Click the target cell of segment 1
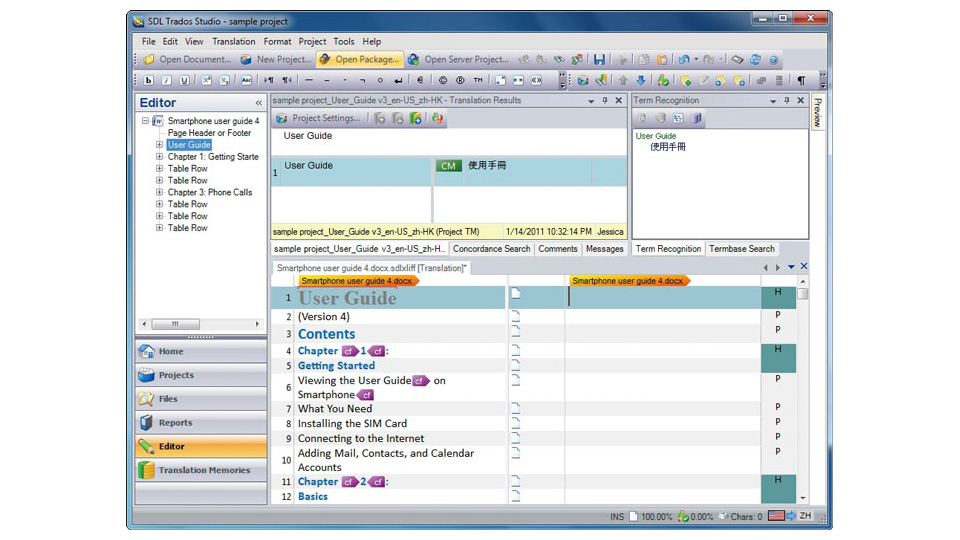The height and width of the screenshot is (540, 960). tap(663, 298)
